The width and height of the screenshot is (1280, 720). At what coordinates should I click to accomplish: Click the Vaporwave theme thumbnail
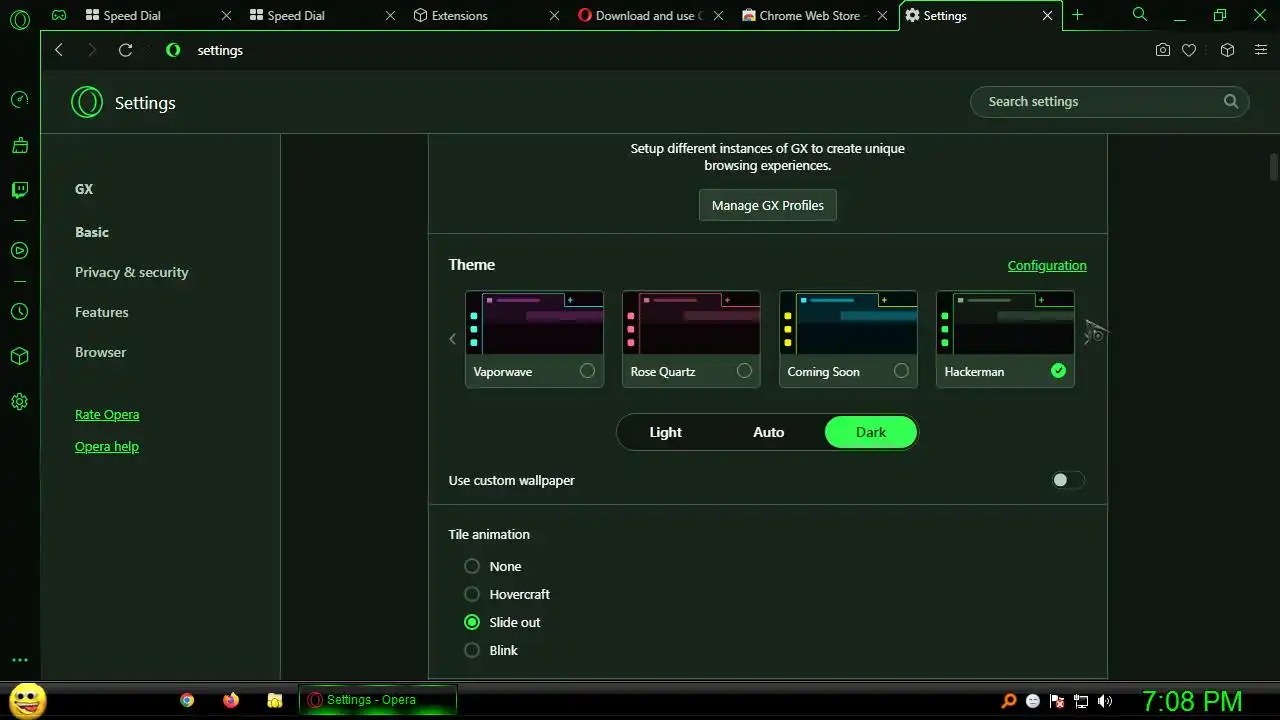[534, 323]
